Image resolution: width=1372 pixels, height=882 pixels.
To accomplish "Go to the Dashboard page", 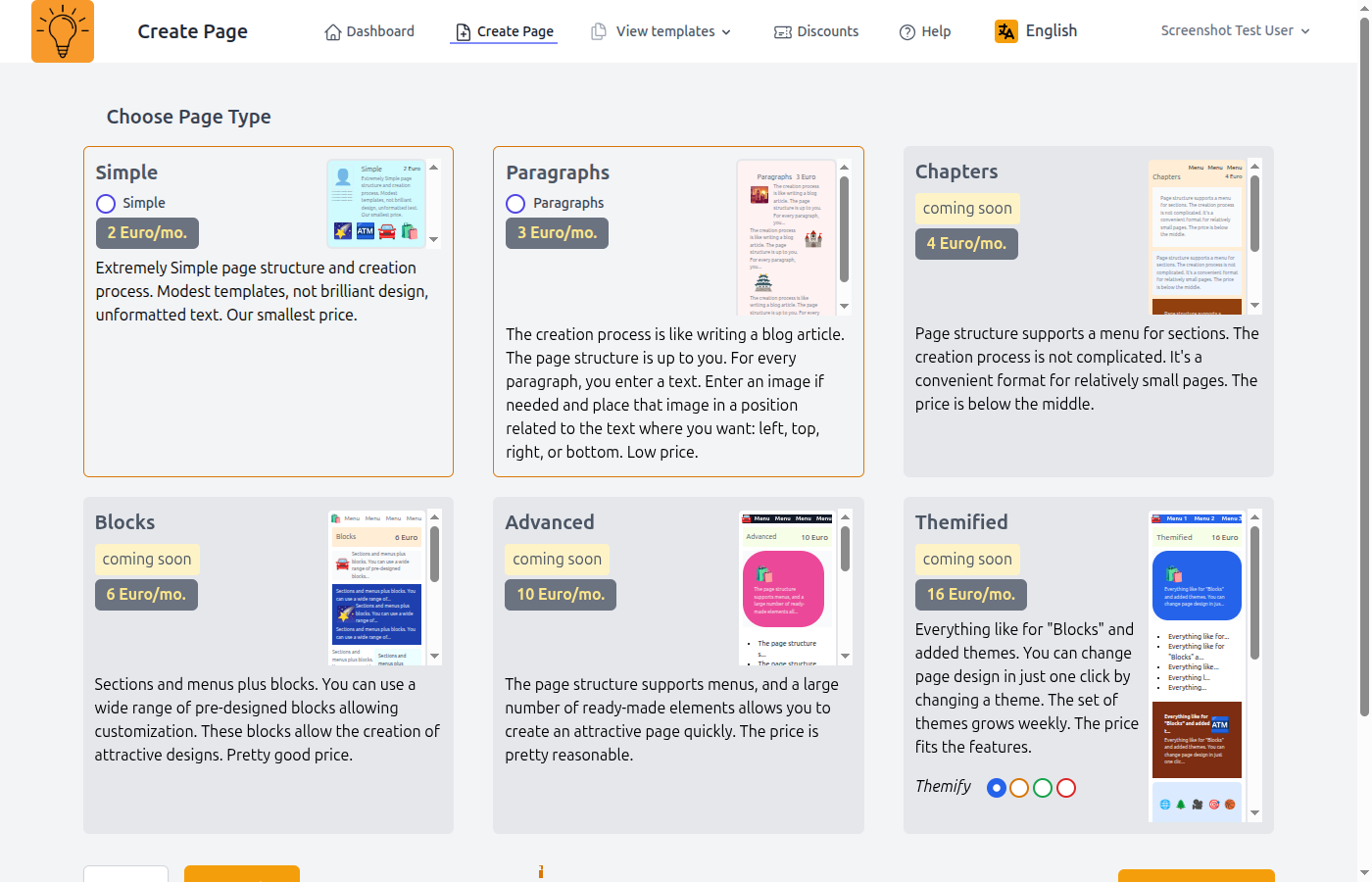I will (x=369, y=32).
